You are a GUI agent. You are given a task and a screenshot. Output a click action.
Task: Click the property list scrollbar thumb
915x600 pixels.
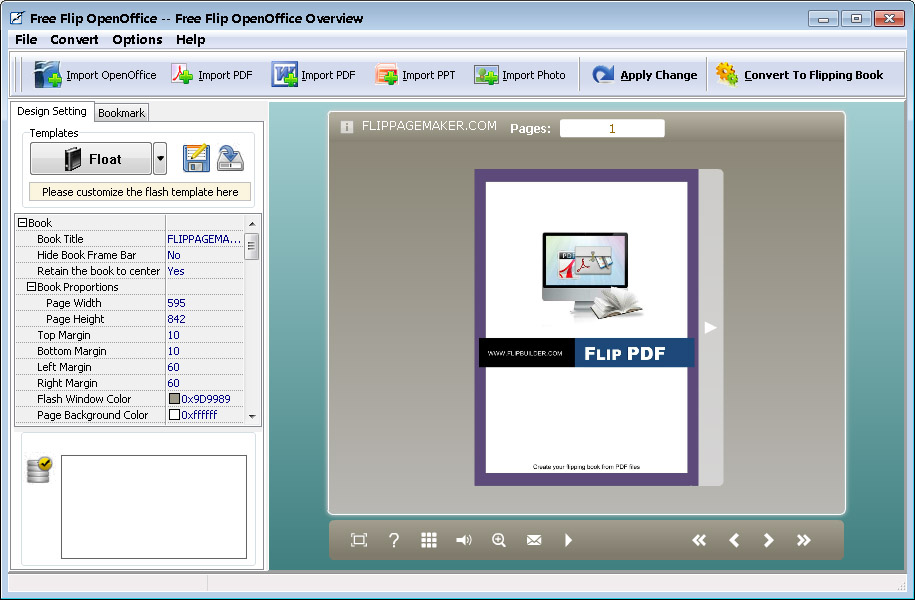[x=252, y=246]
